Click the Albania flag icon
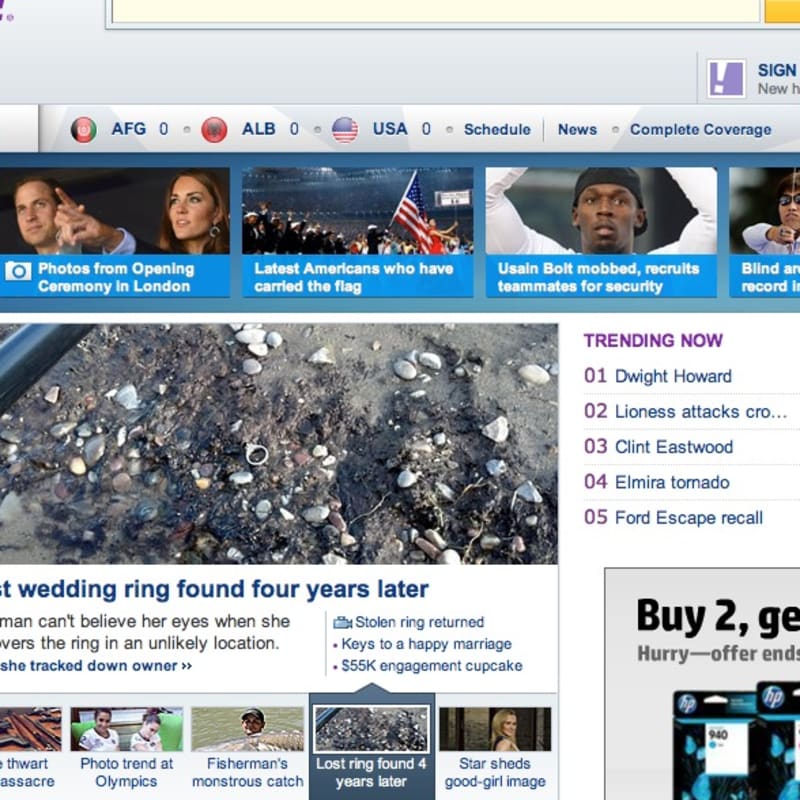 [x=214, y=130]
